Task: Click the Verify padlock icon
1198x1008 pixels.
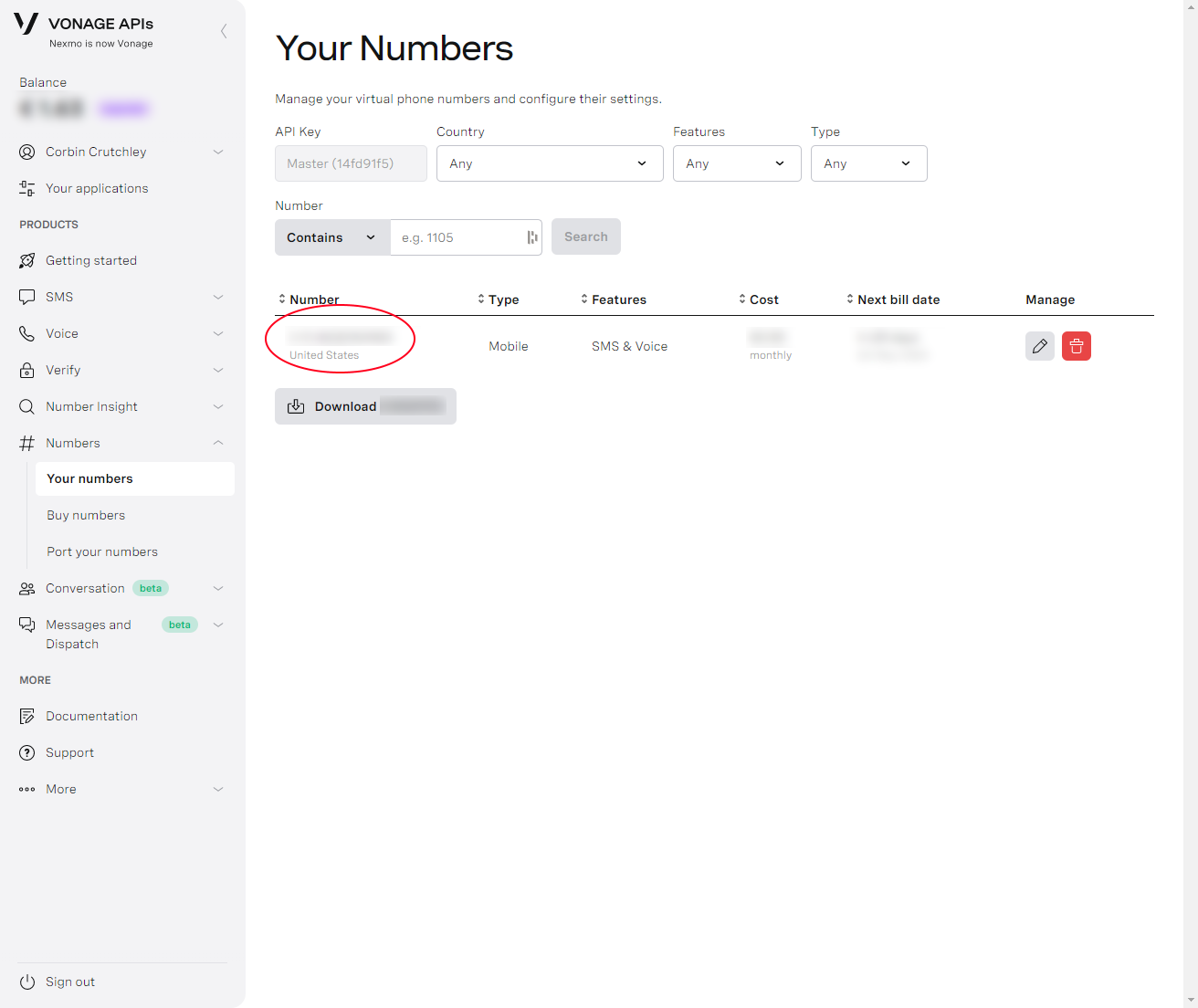Action: (x=27, y=370)
